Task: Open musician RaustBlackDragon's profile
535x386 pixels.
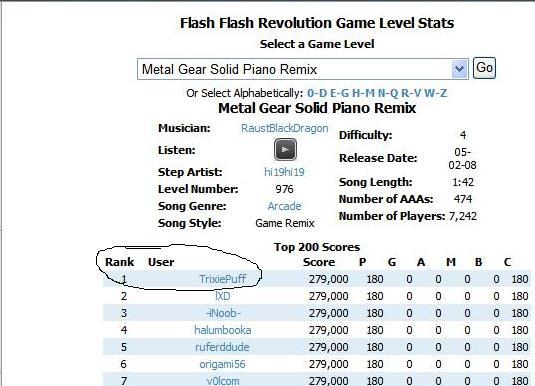Action: click(285, 128)
